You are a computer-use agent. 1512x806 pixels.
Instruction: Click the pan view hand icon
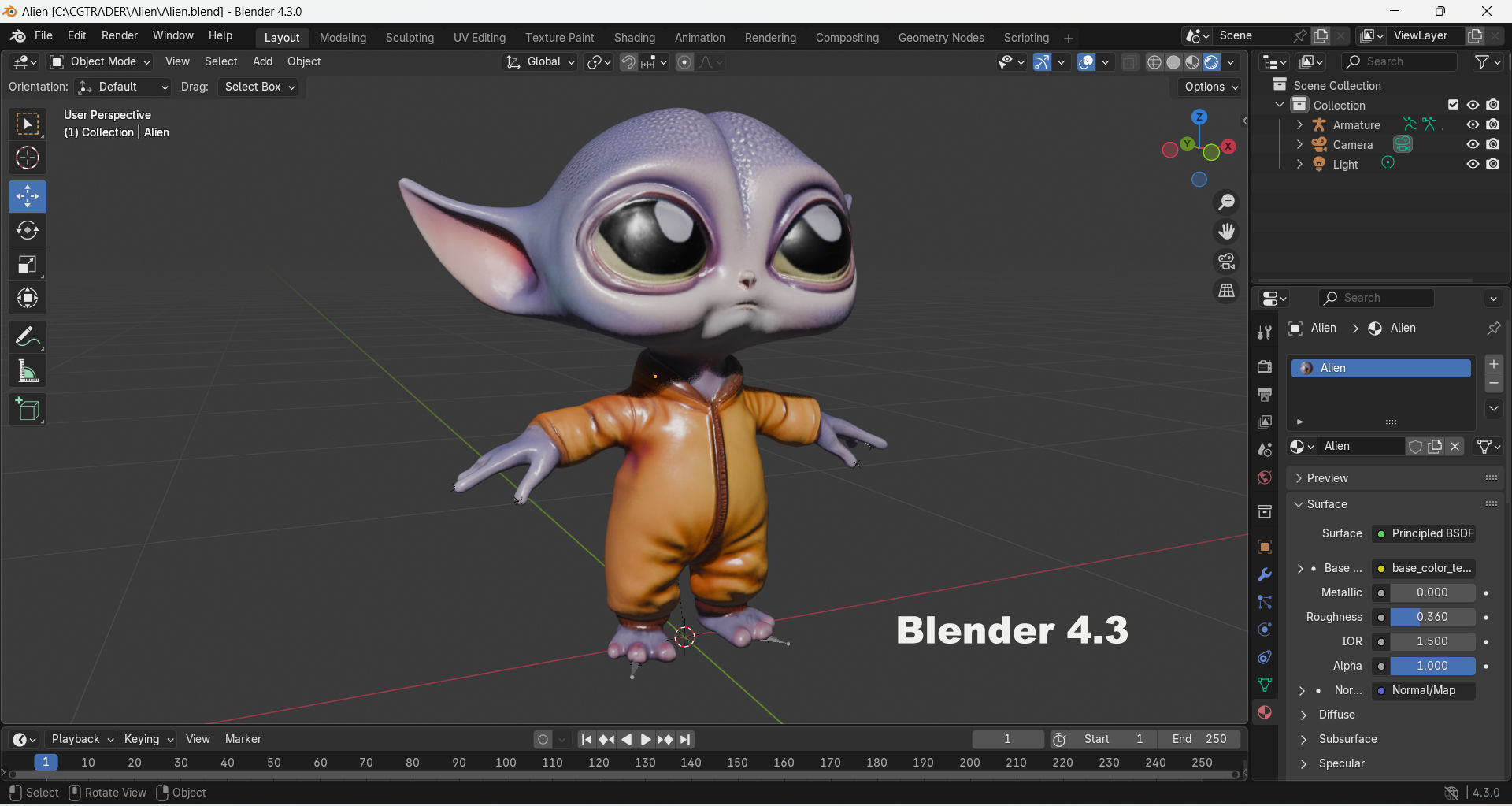pos(1226,232)
